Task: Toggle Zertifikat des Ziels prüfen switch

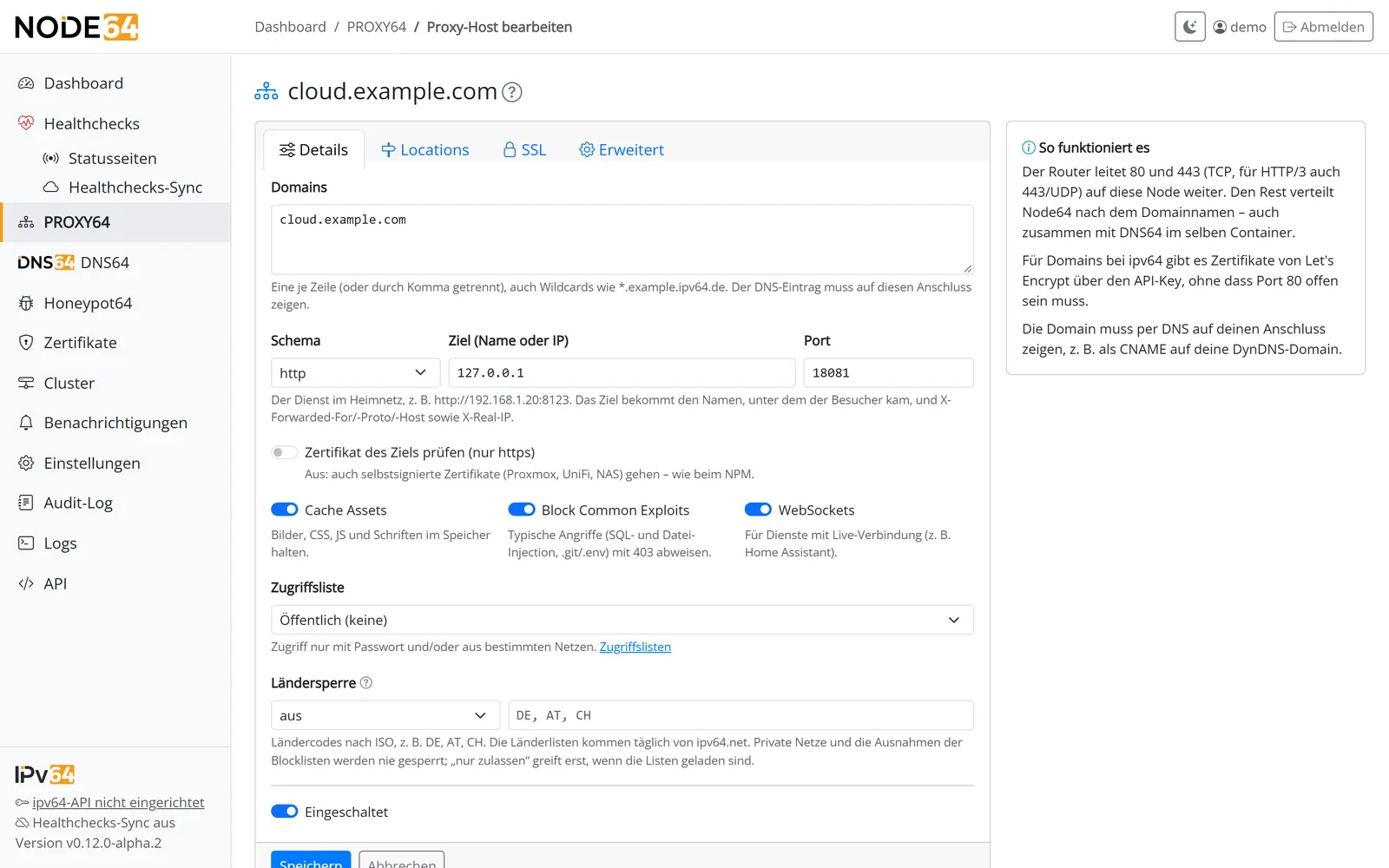Action: [284, 452]
